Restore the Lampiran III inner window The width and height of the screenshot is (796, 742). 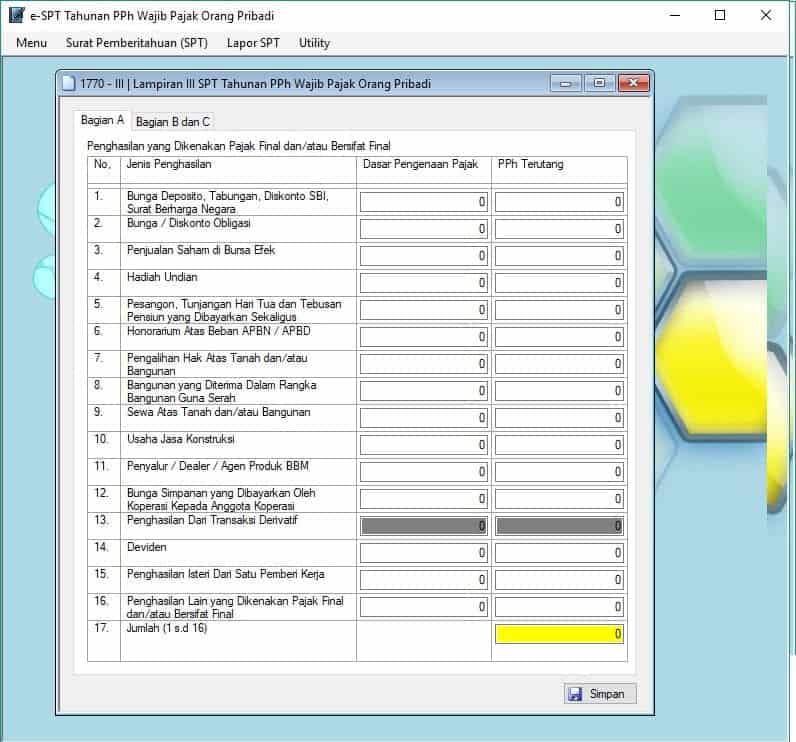tap(598, 84)
